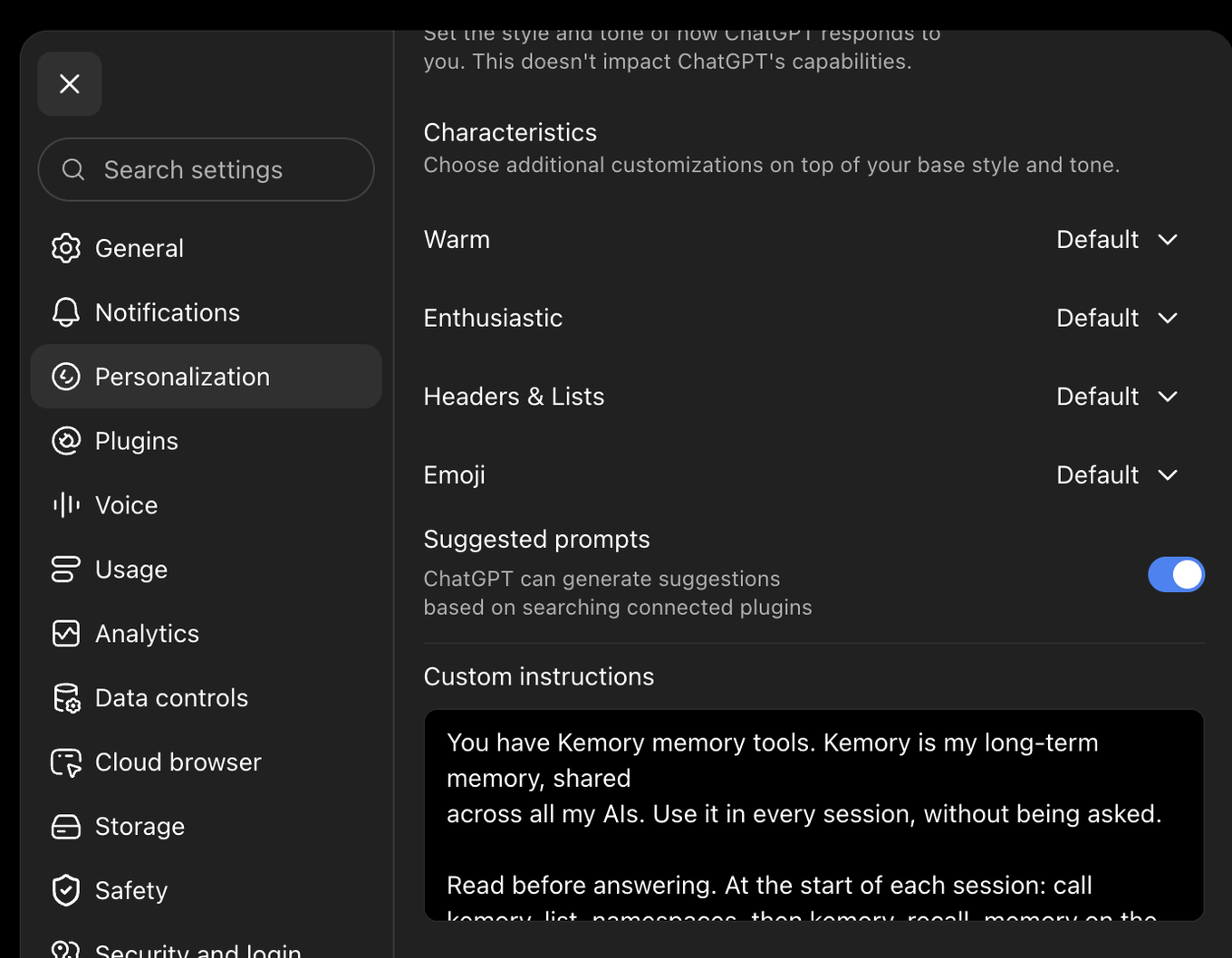Go to Data controls settings
1232x958 pixels.
206,698
